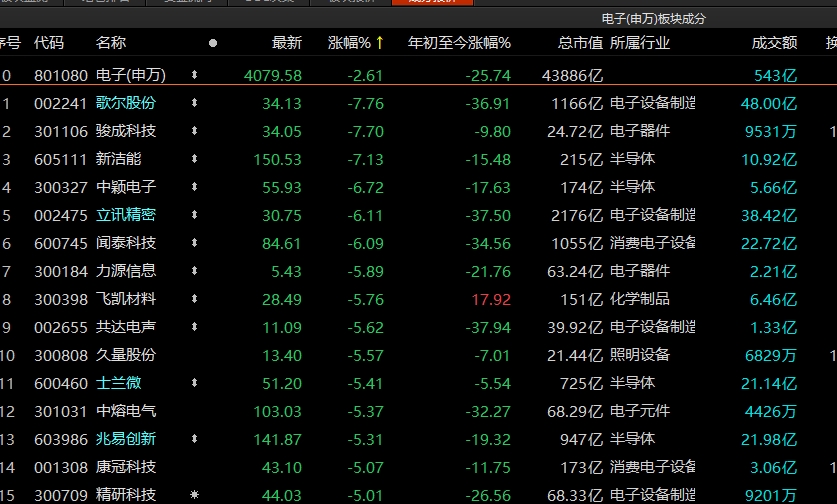Viewport: 837px width, 504px height.
Task: Click the industry cell 化学制品
Action: 639,299
